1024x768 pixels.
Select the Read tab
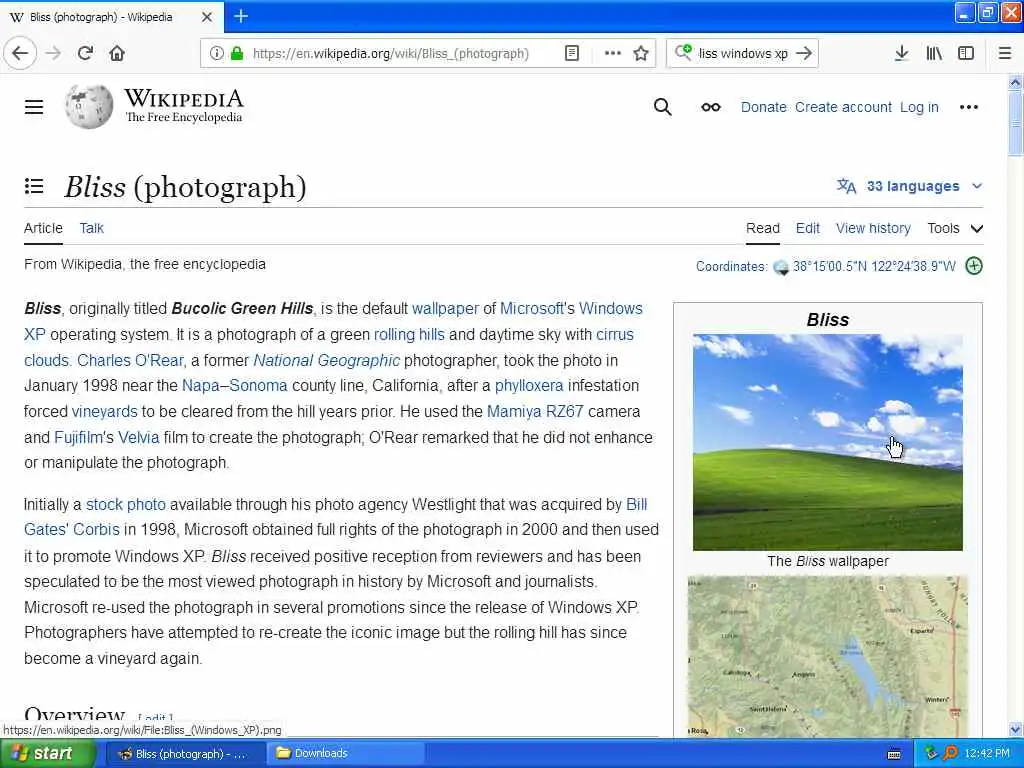(763, 229)
